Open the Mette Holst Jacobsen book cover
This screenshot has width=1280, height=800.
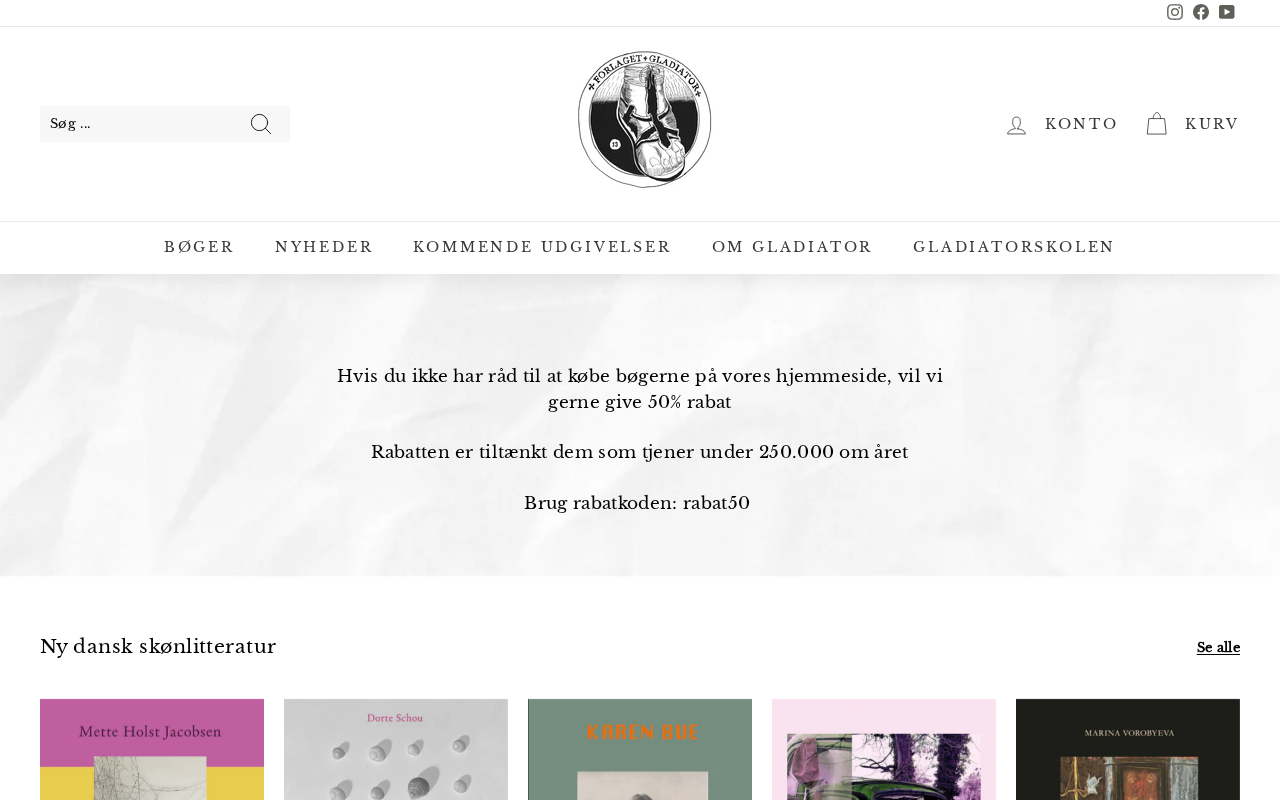coord(152,749)
